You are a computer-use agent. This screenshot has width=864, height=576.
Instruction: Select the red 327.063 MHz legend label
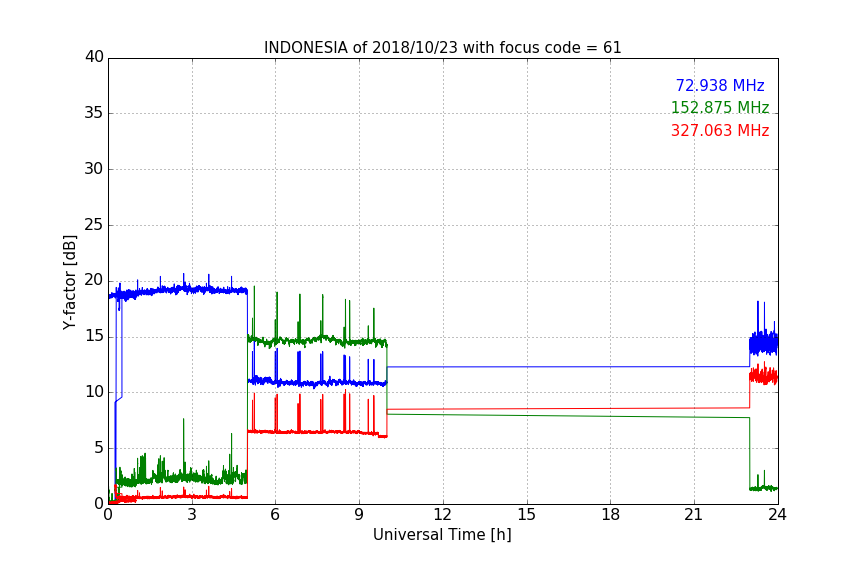(x=720, y=131)
